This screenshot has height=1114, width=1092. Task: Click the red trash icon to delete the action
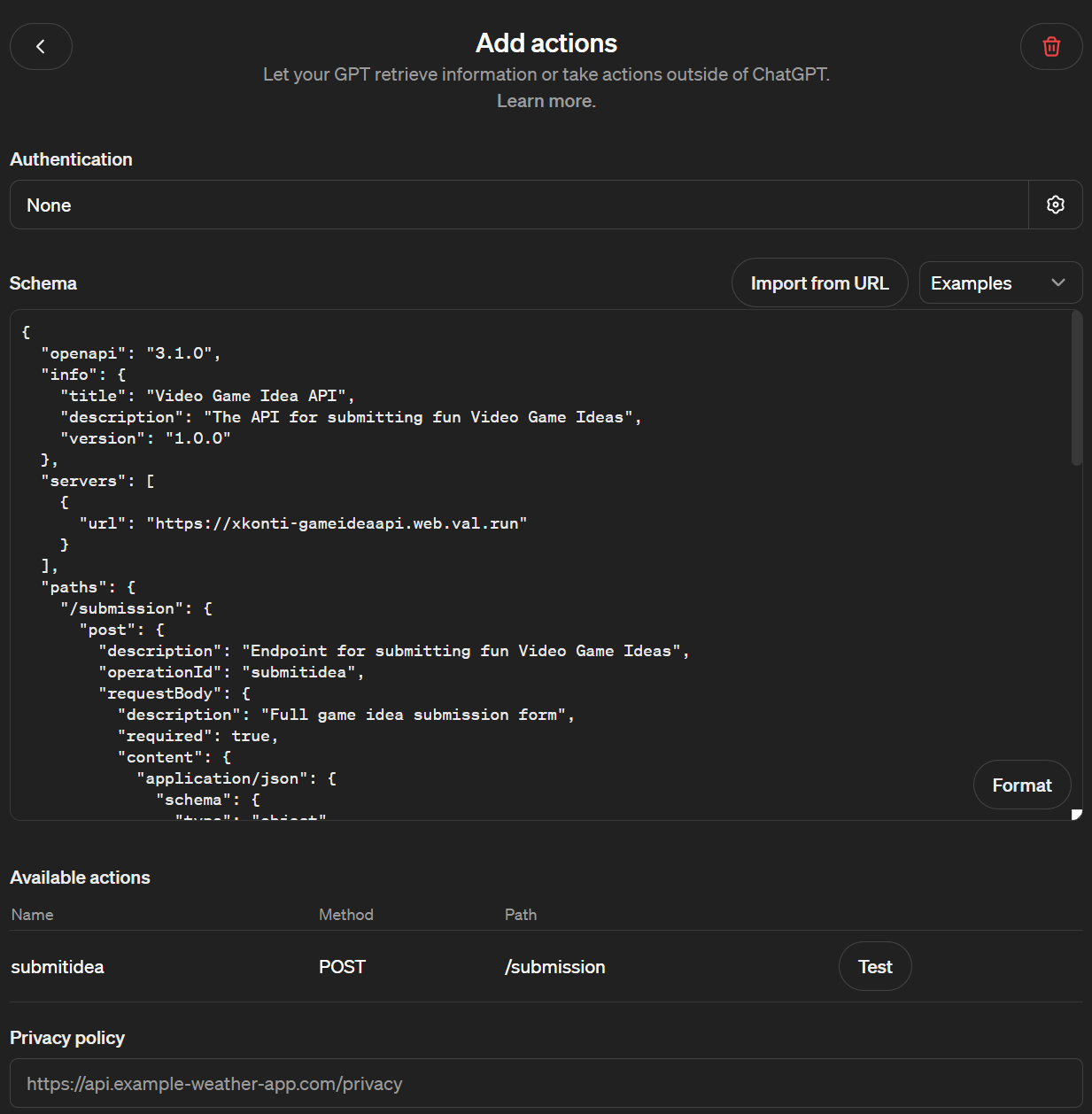pyautogui.click(x=1051, y=46)
